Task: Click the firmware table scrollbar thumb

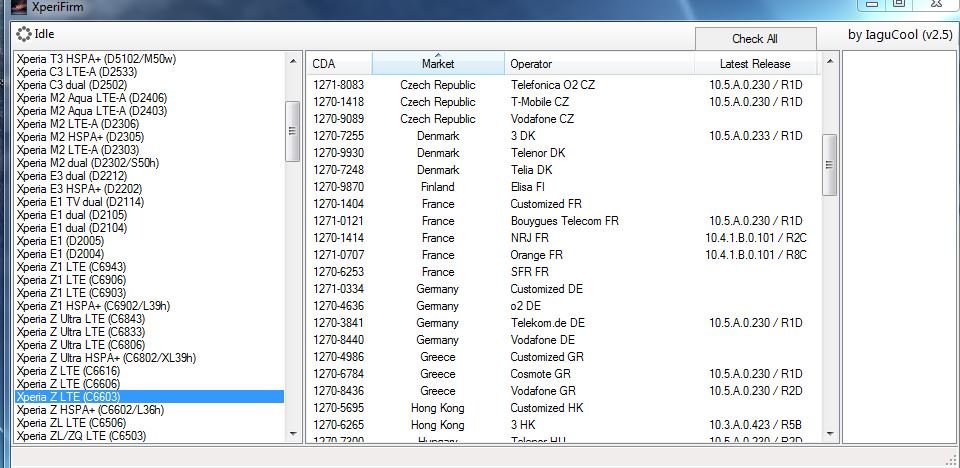Action: pyautogui.click(x=830, y=165)
